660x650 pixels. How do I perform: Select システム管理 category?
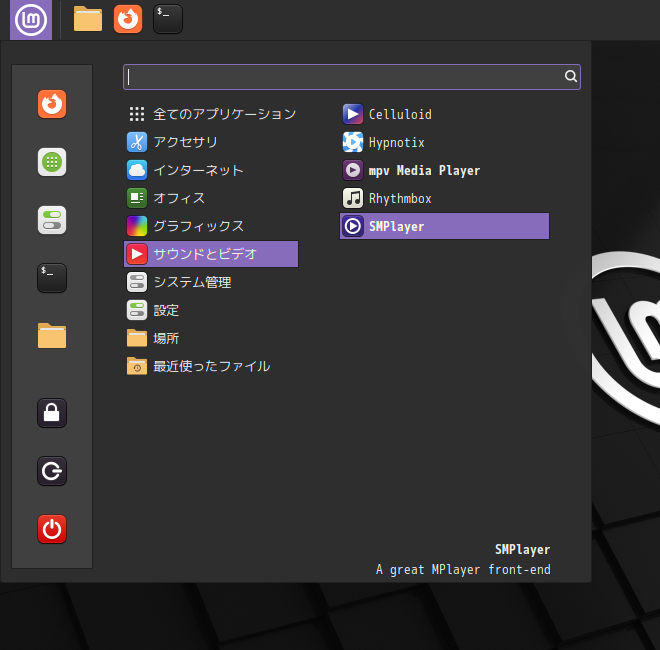(211, 282)
